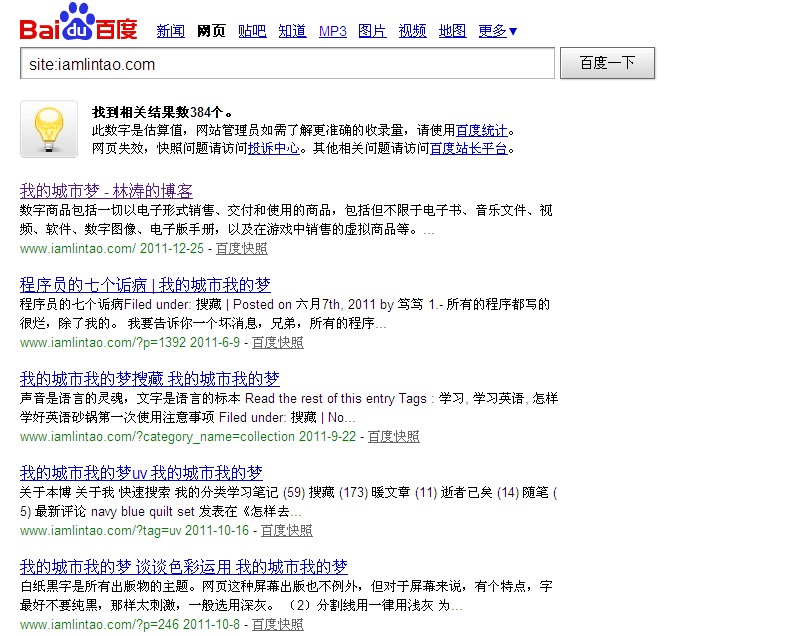Screen dimensions: 786x636
Task: Open the 百度统计 link
Action: click(x=481, y=130)
